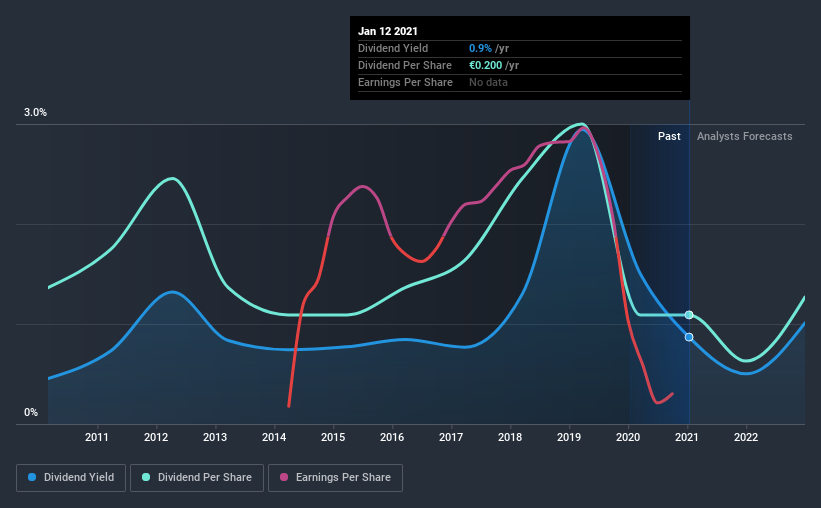The image size is (821, 508).
Task: Click the 'No data' tooltip entry
Action: [x=489, y=82]
